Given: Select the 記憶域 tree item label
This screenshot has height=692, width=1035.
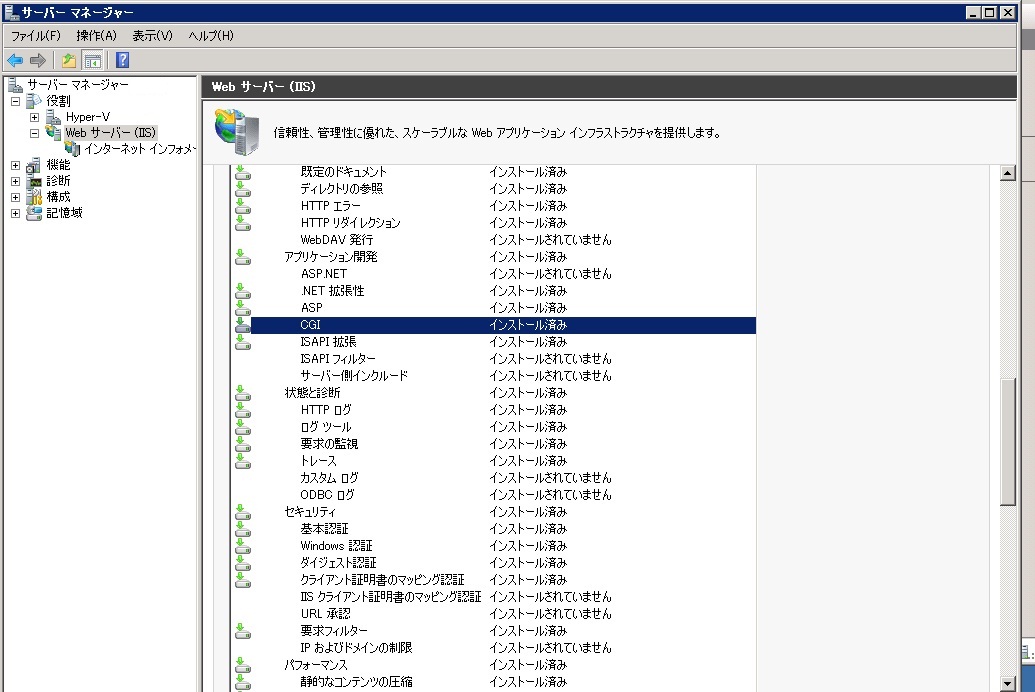Looking at the screenshot, I should tap(64, 213).
